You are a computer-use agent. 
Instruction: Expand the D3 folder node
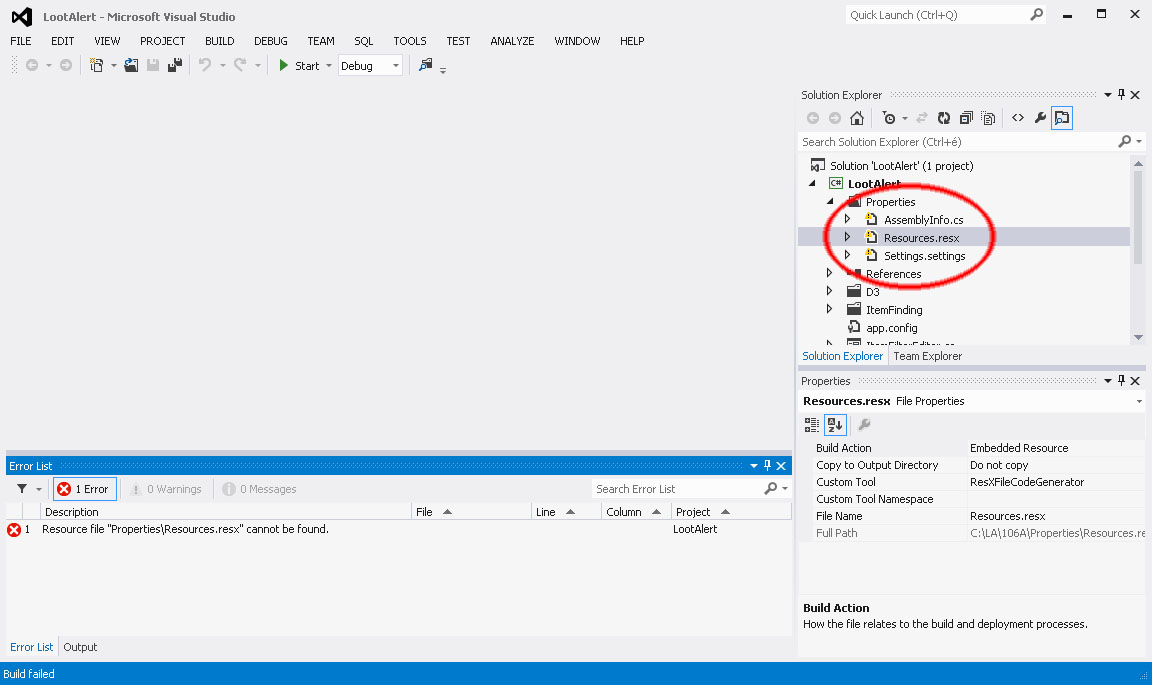point(829,290)
